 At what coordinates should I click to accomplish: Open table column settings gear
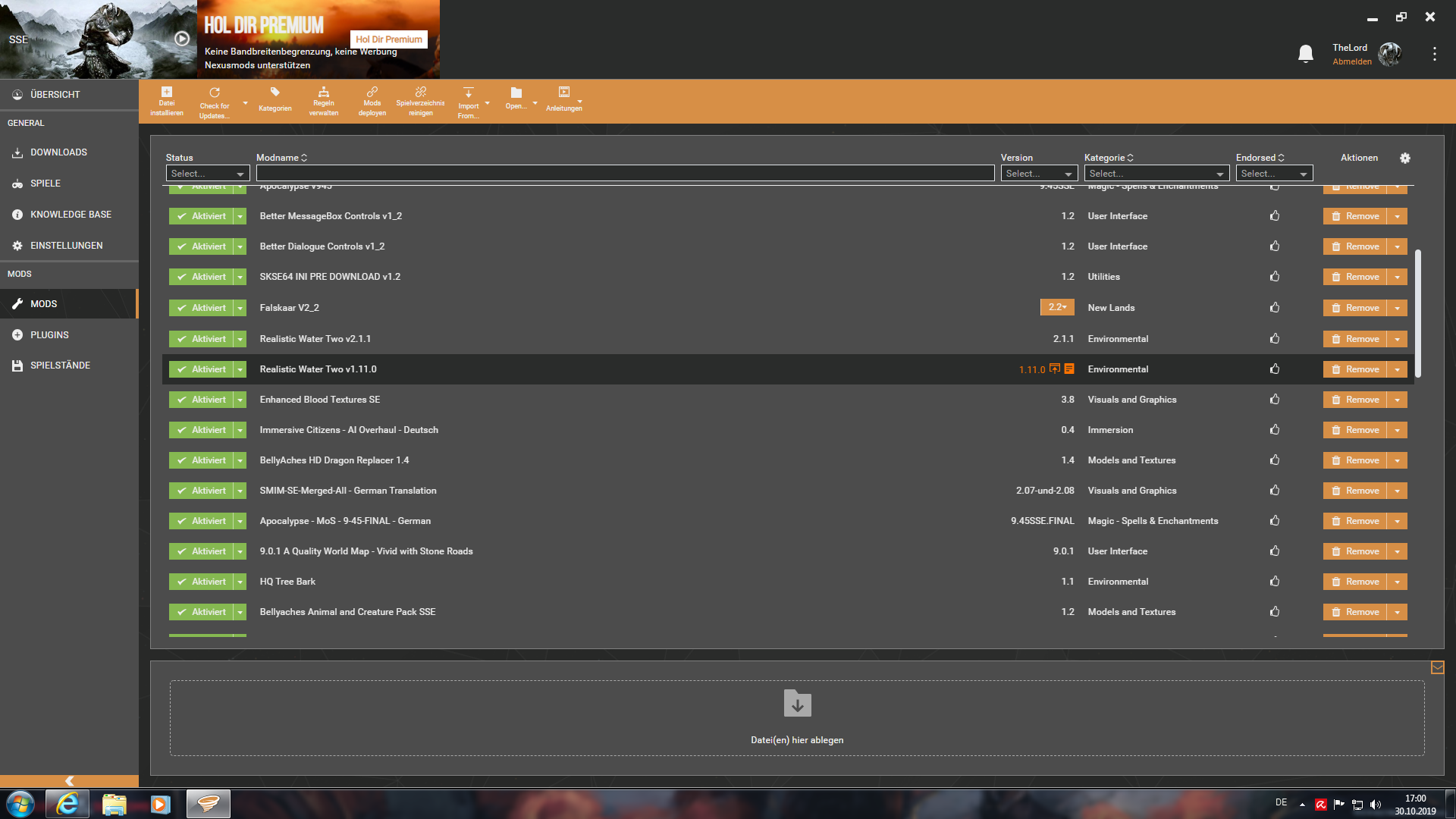click(1404, 158)
